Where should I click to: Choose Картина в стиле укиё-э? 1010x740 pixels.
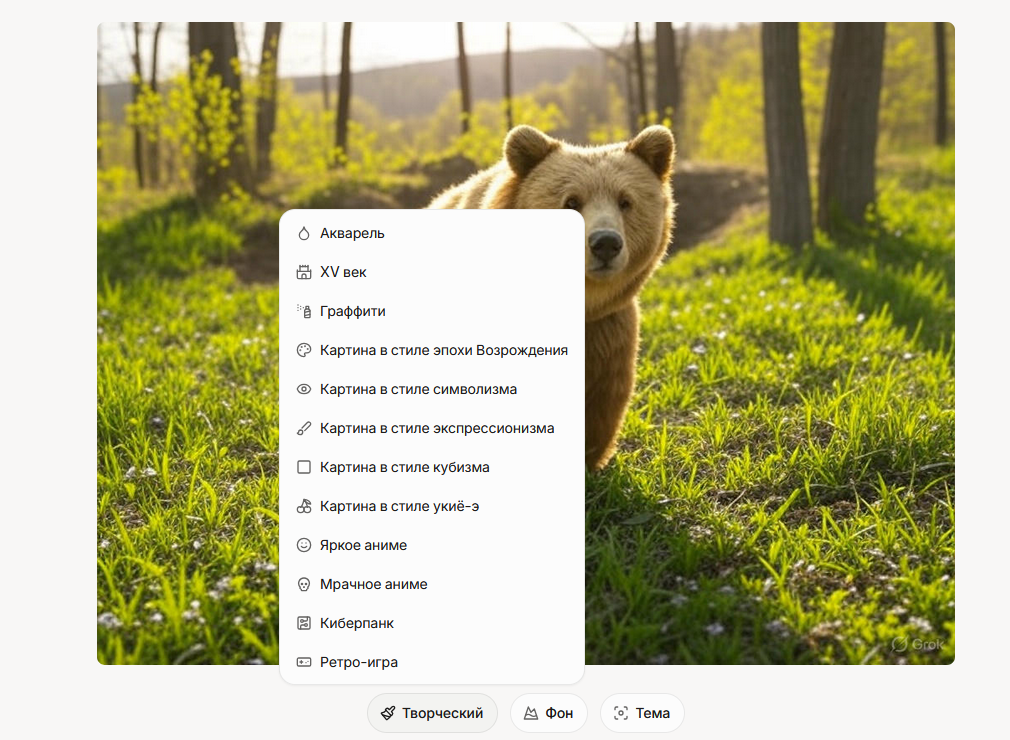pos(432,506)
